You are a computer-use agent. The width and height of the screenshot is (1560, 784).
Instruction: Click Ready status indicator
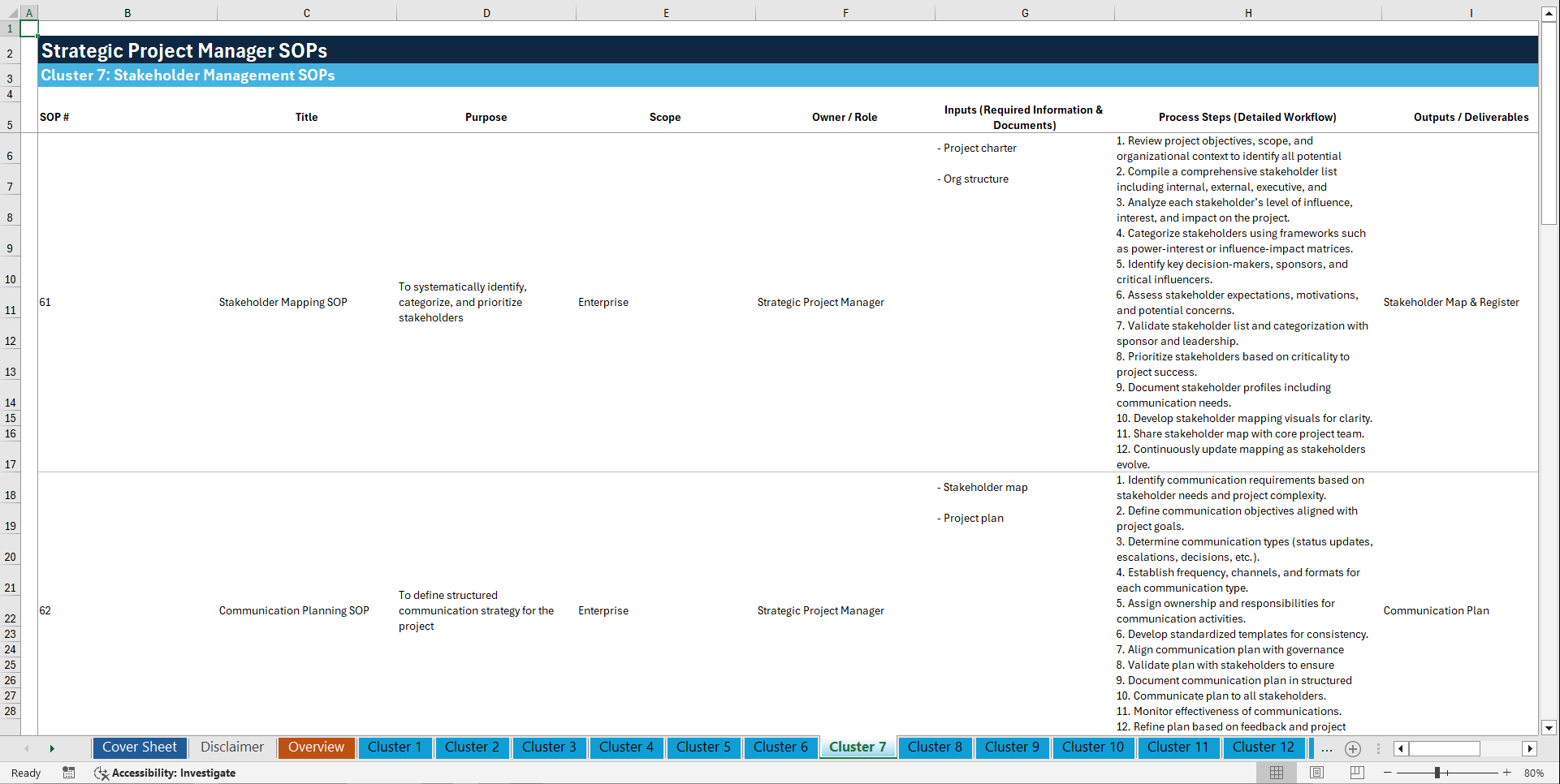pyautogui.click(x=26, y=773)
